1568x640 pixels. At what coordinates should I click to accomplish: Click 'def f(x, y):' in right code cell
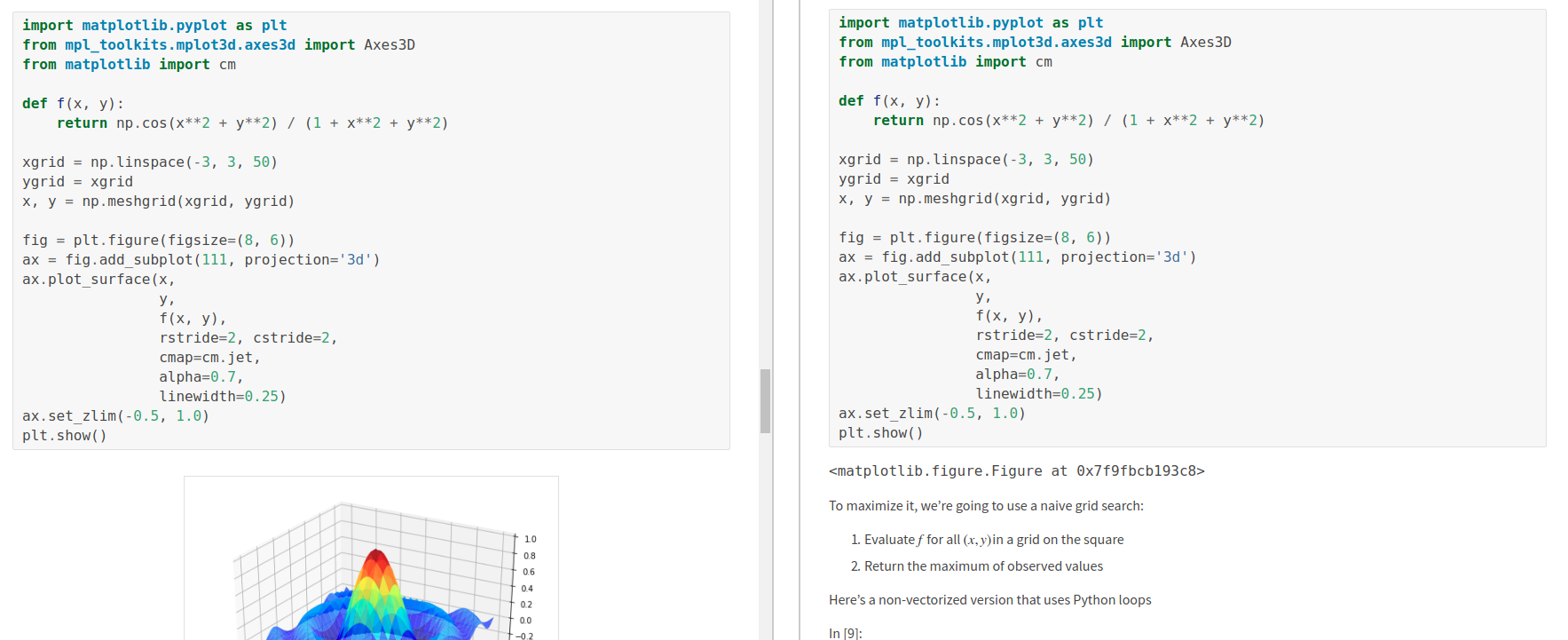pyautogui.click(x=889, y=101)
